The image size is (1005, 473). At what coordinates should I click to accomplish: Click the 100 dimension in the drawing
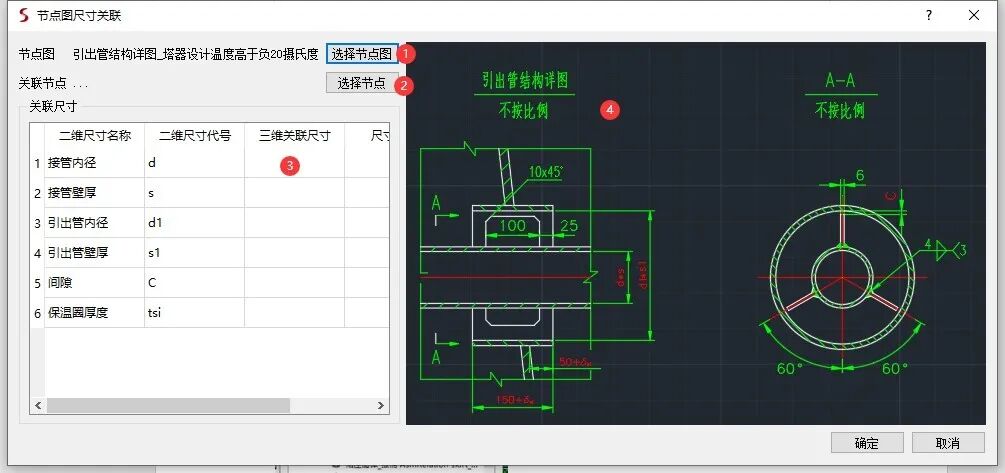512,226
